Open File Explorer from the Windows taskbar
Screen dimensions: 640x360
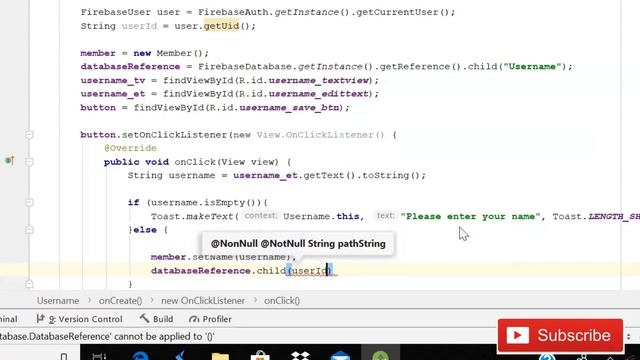click(220, 356)
